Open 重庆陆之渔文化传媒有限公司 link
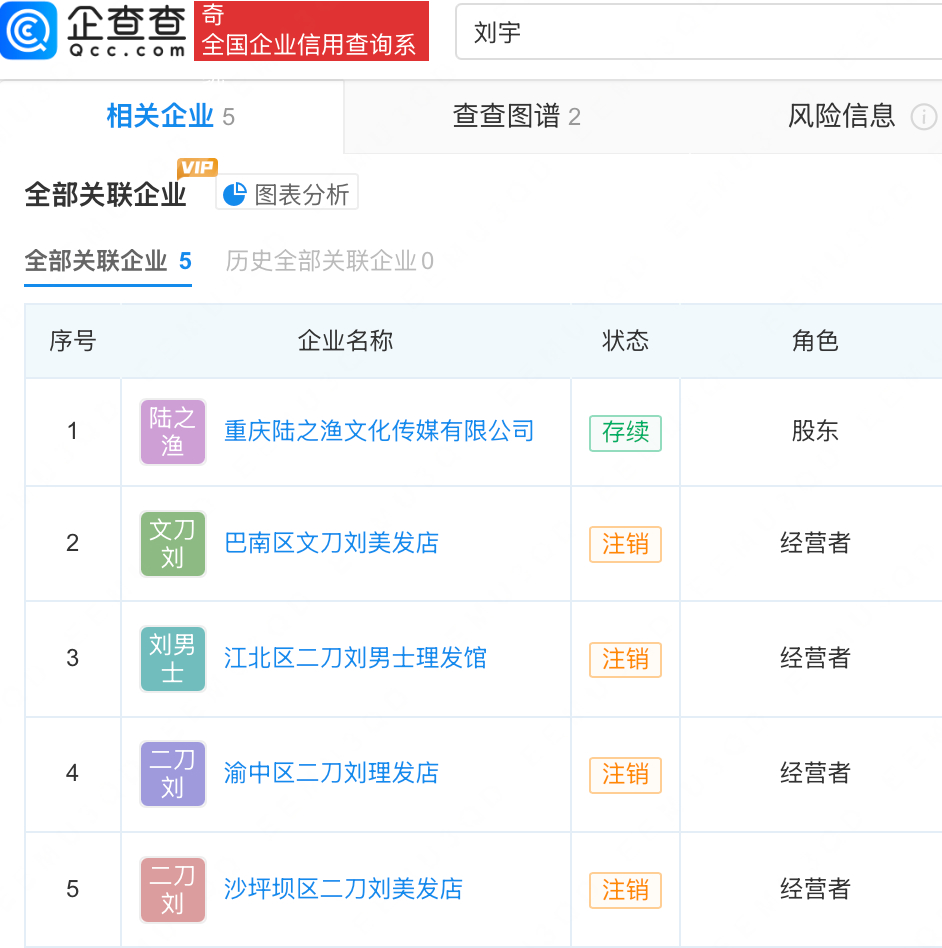The width and height of the screenshot is (942, 948). pyautogui.click(x=379, y=431)
